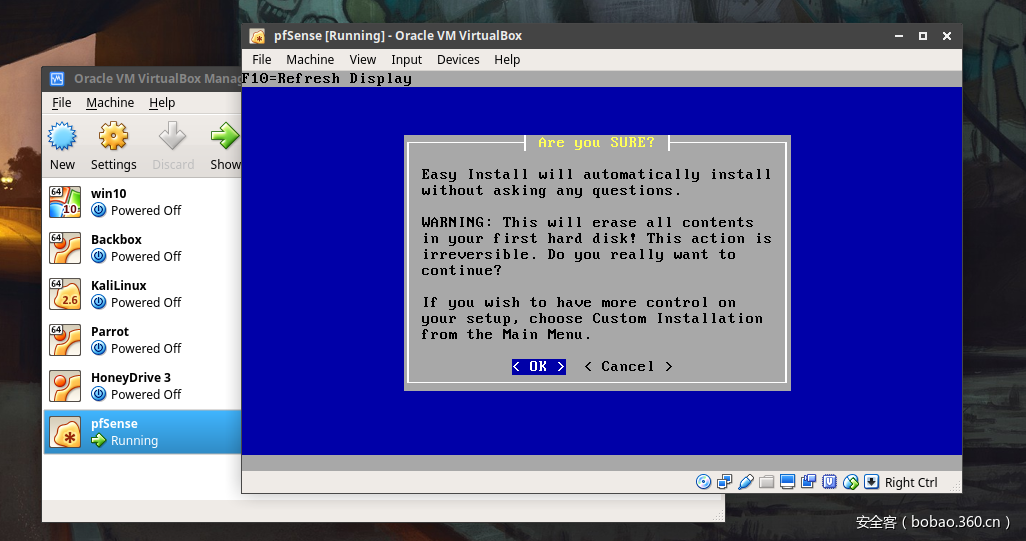Open the Devices menu
This screenshot has width=1026, height=541.
tap(458, 60)
